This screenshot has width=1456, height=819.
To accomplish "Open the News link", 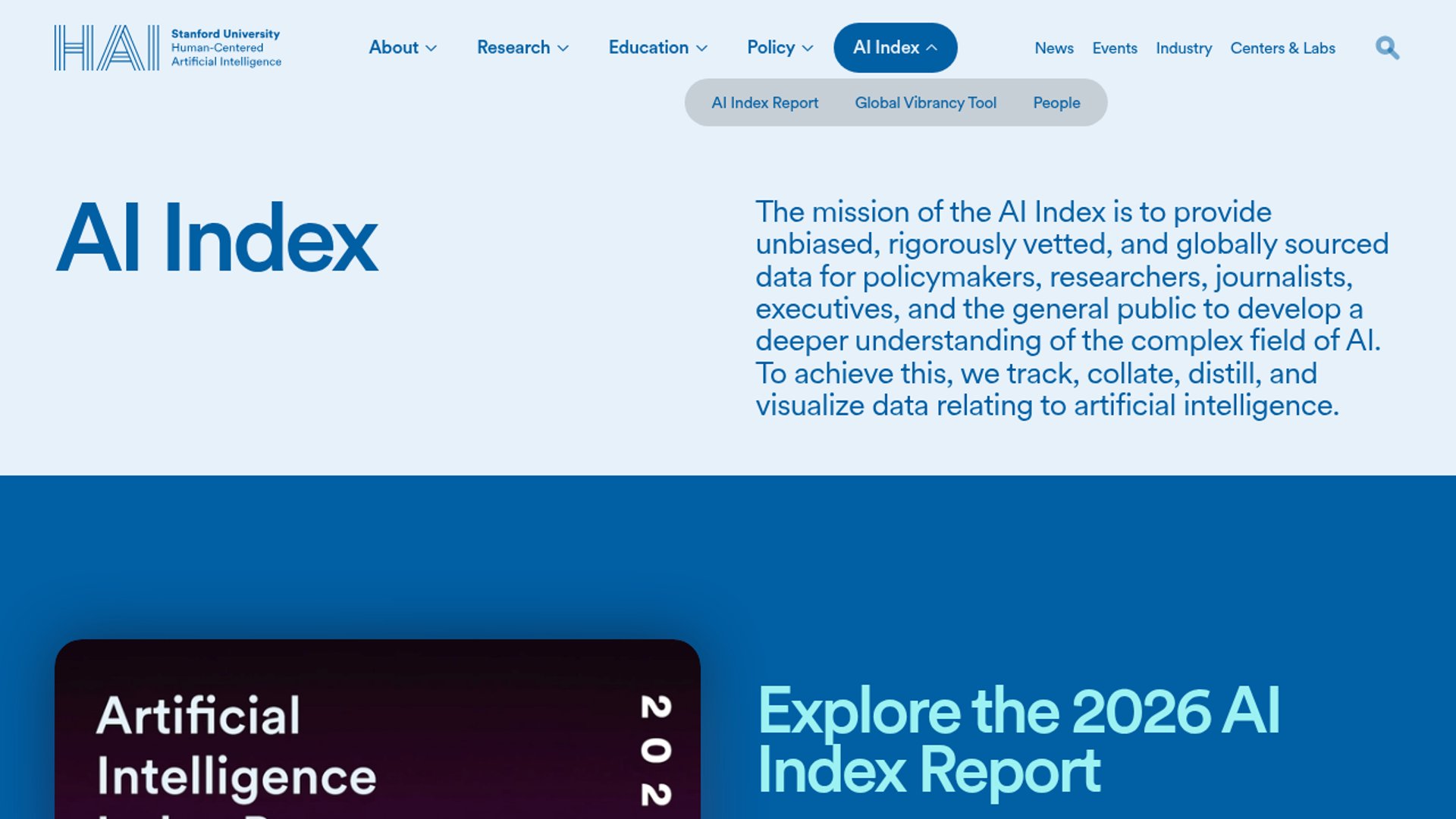I will pos(1054,49).
